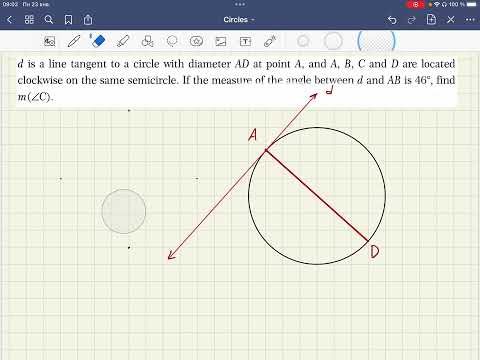Select the Text box tool
This screenshot has width=480, height=360.
click(245, 41)
